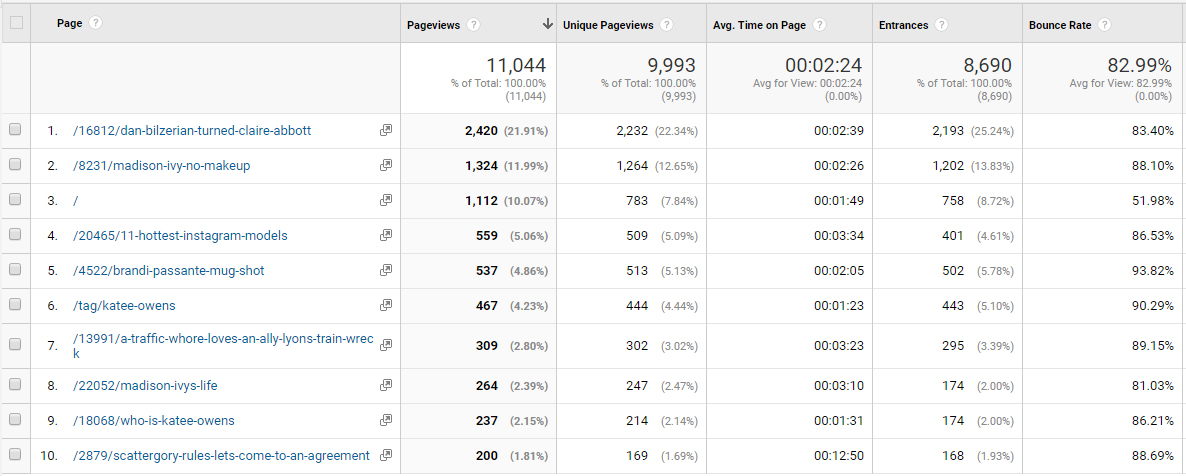
Task: Click the help icon next to Bounce Rate
Action: click(x=1105, y=25)
